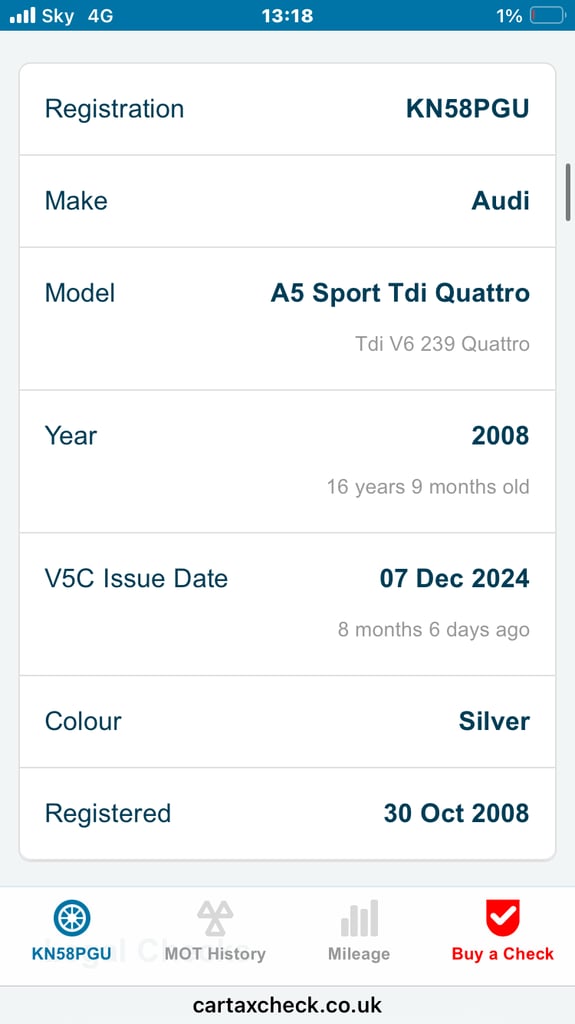Tap the MOT triangles icon
This screenshot has width=575, height=1024.
pos(215,918)
